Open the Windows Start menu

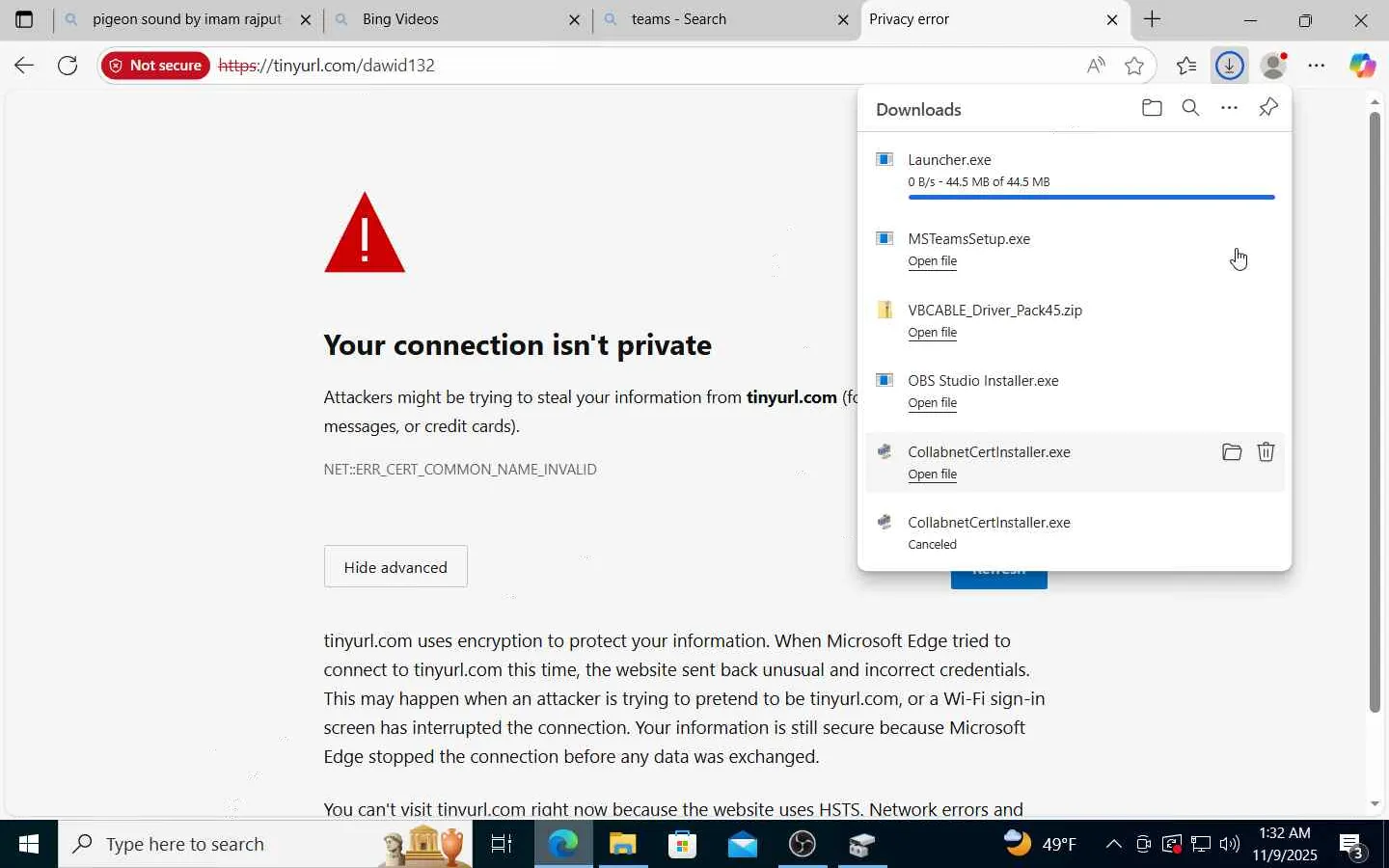(29, 845)
